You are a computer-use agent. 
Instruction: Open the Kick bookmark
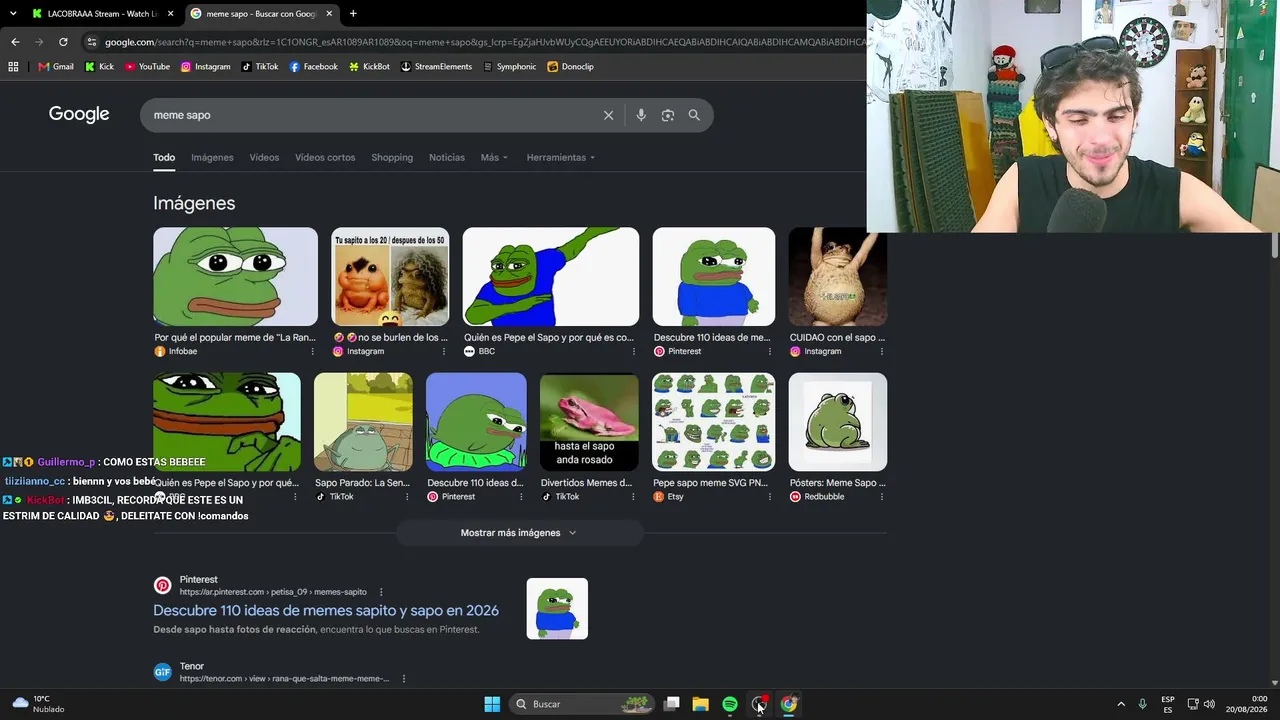(99, 67)
